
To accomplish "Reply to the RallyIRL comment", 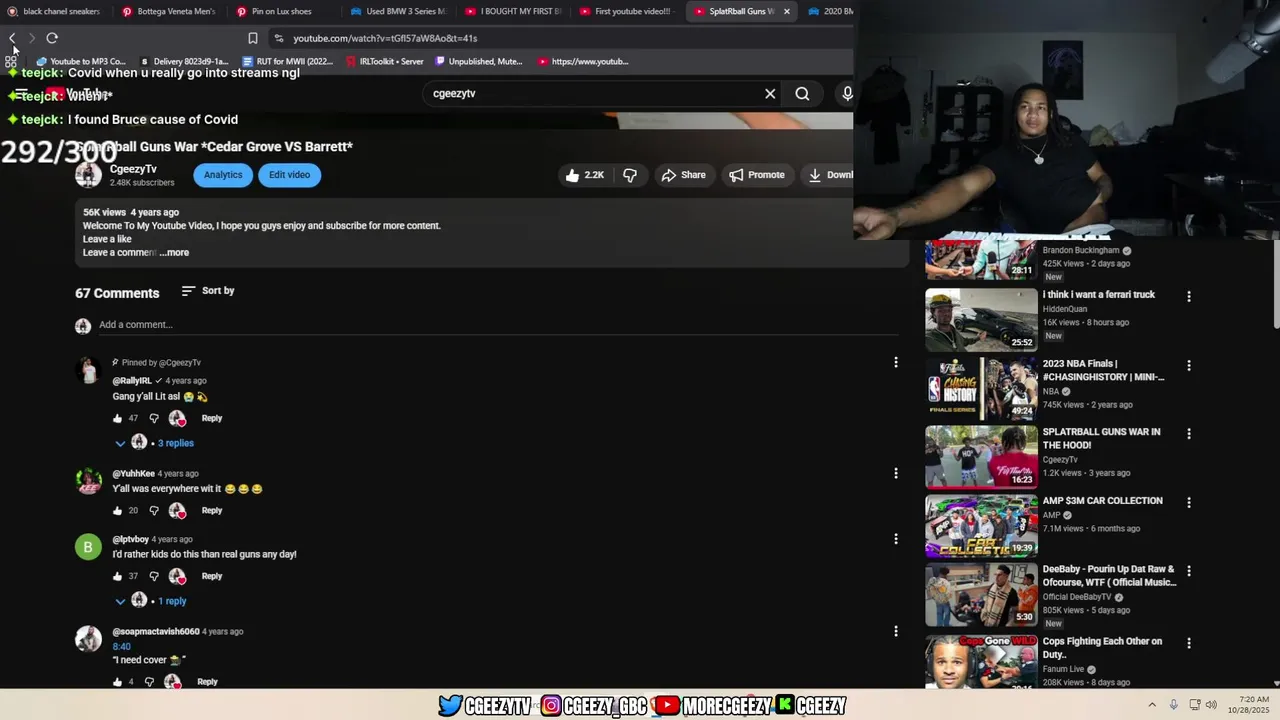I will point(212,419).
